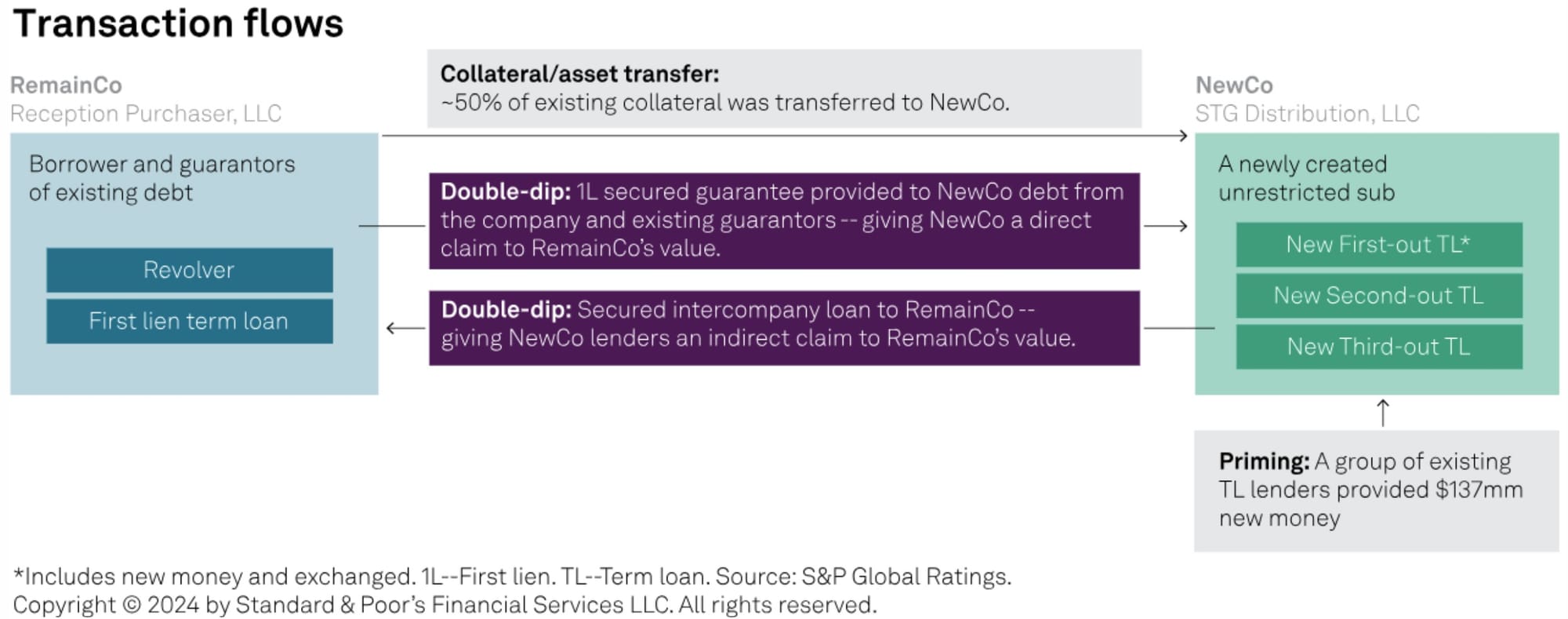Click the upward arrow below the NewCo panel
Screen dimensions: 1568x619
coord(1383,412)
